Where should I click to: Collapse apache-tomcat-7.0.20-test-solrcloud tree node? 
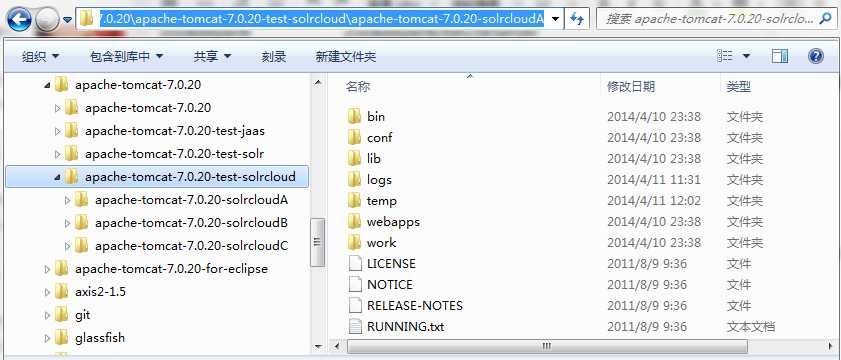[x=58, y=177]
